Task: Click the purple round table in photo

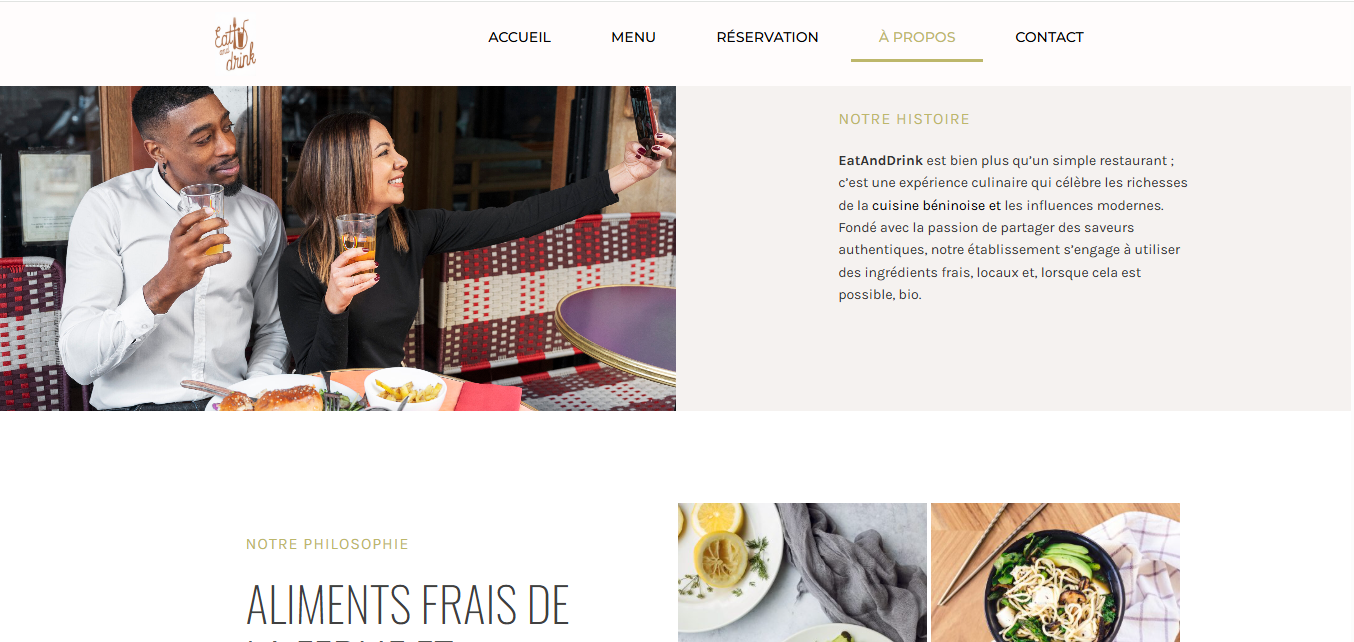Action: pos(617,333)
